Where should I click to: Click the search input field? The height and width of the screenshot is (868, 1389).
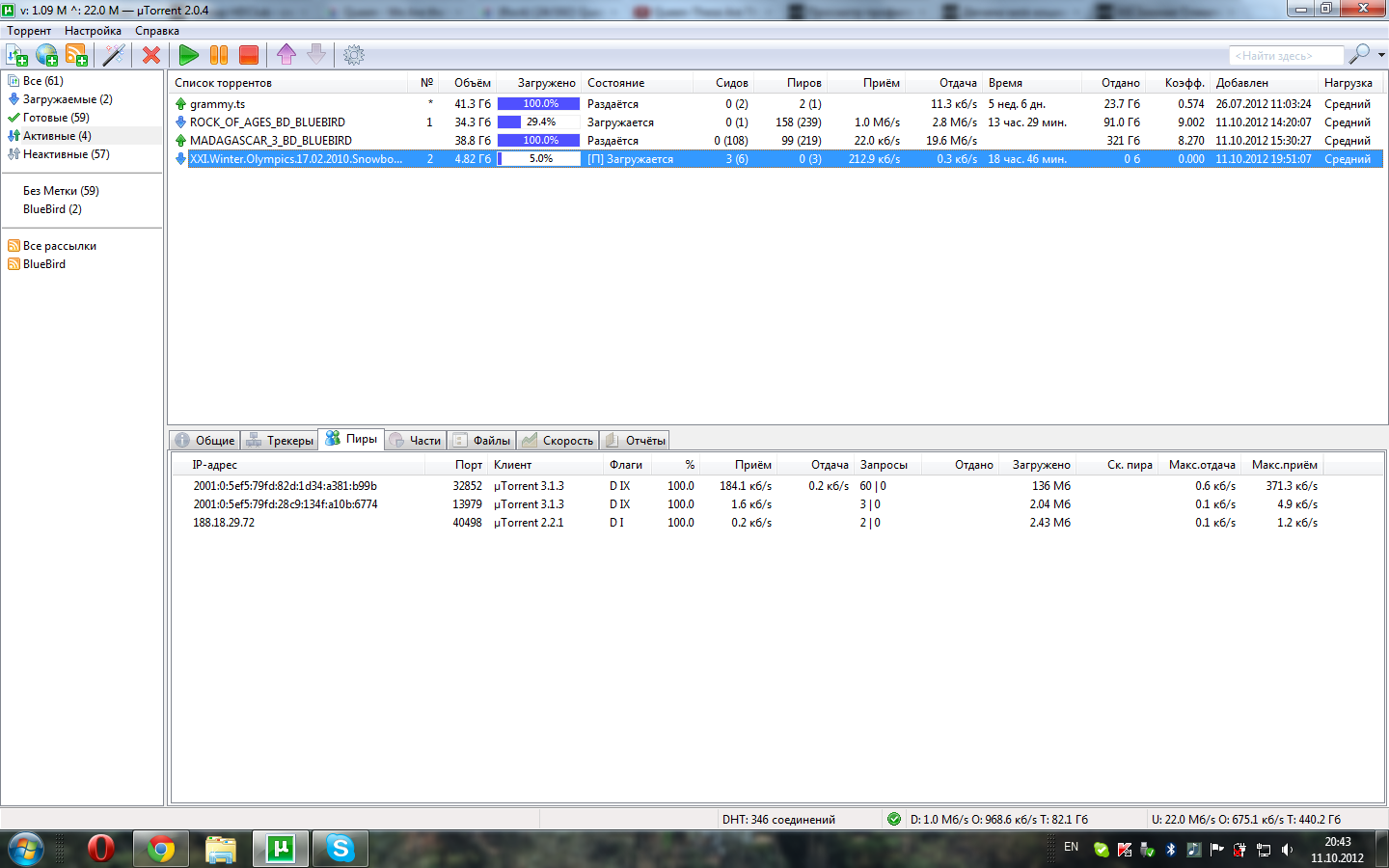click(x=1287, y=55)
